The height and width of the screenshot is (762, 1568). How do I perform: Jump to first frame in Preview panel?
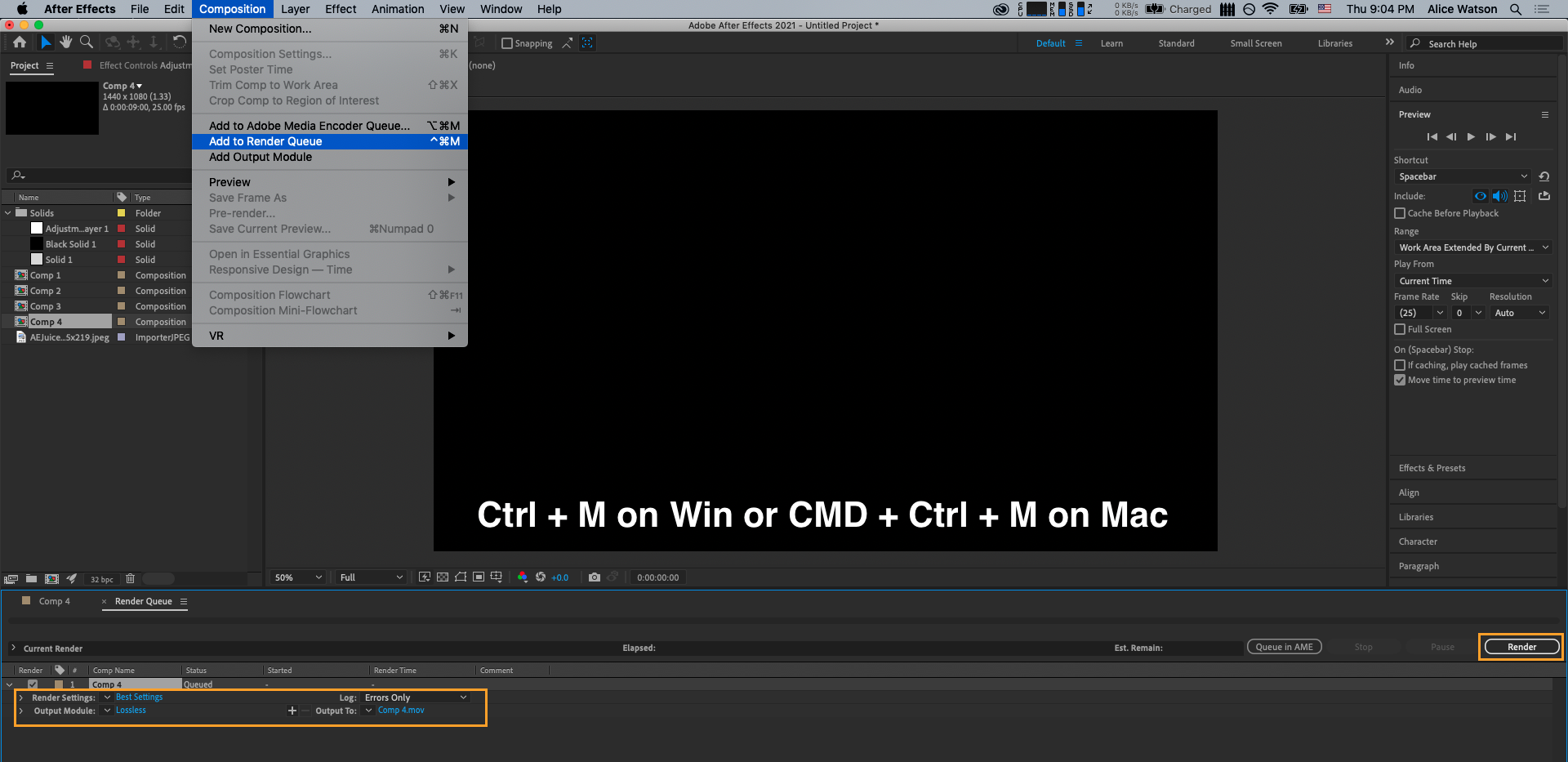point(1432,137)
